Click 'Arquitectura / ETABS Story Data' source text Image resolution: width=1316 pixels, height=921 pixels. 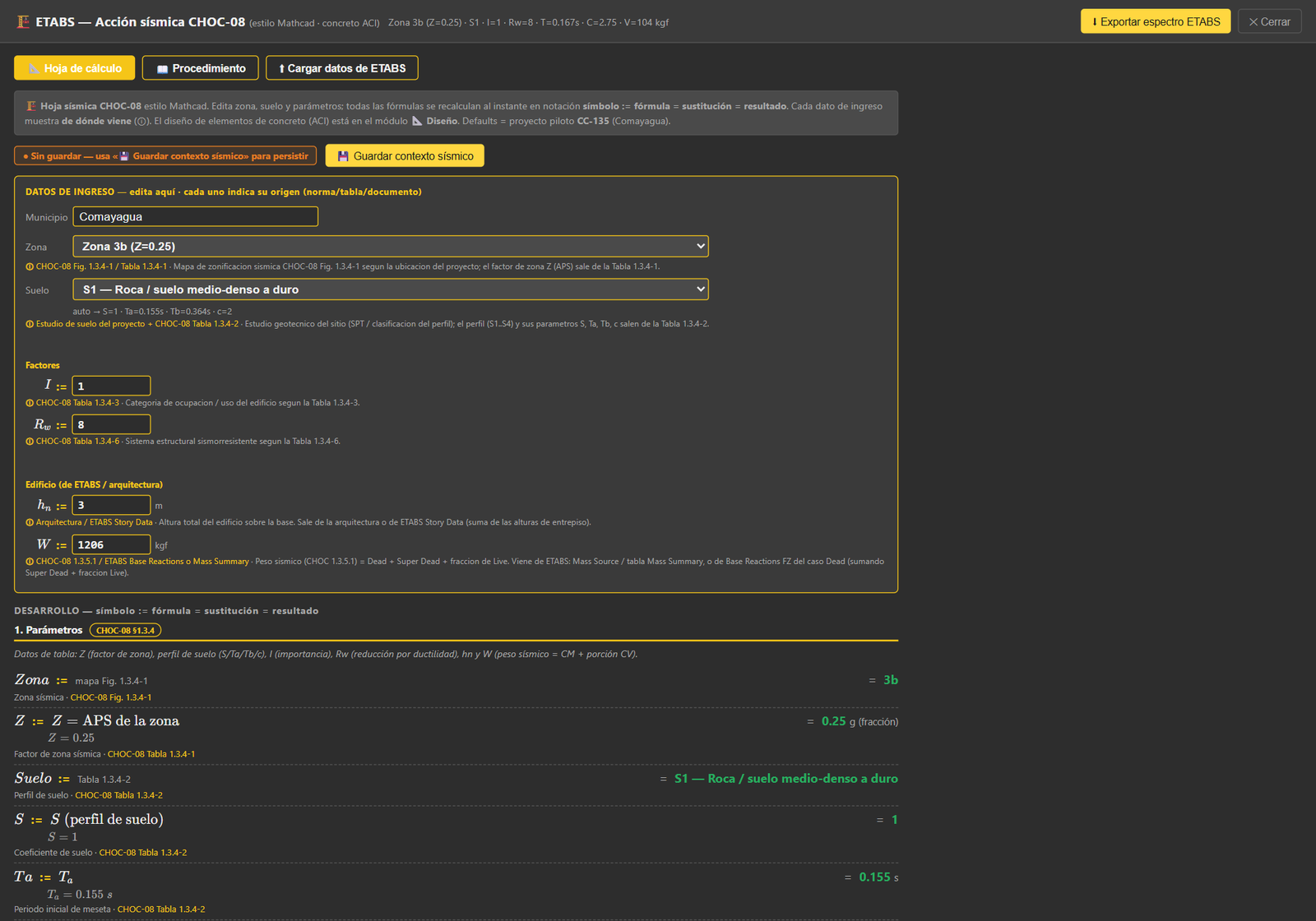tap(95, 522)
